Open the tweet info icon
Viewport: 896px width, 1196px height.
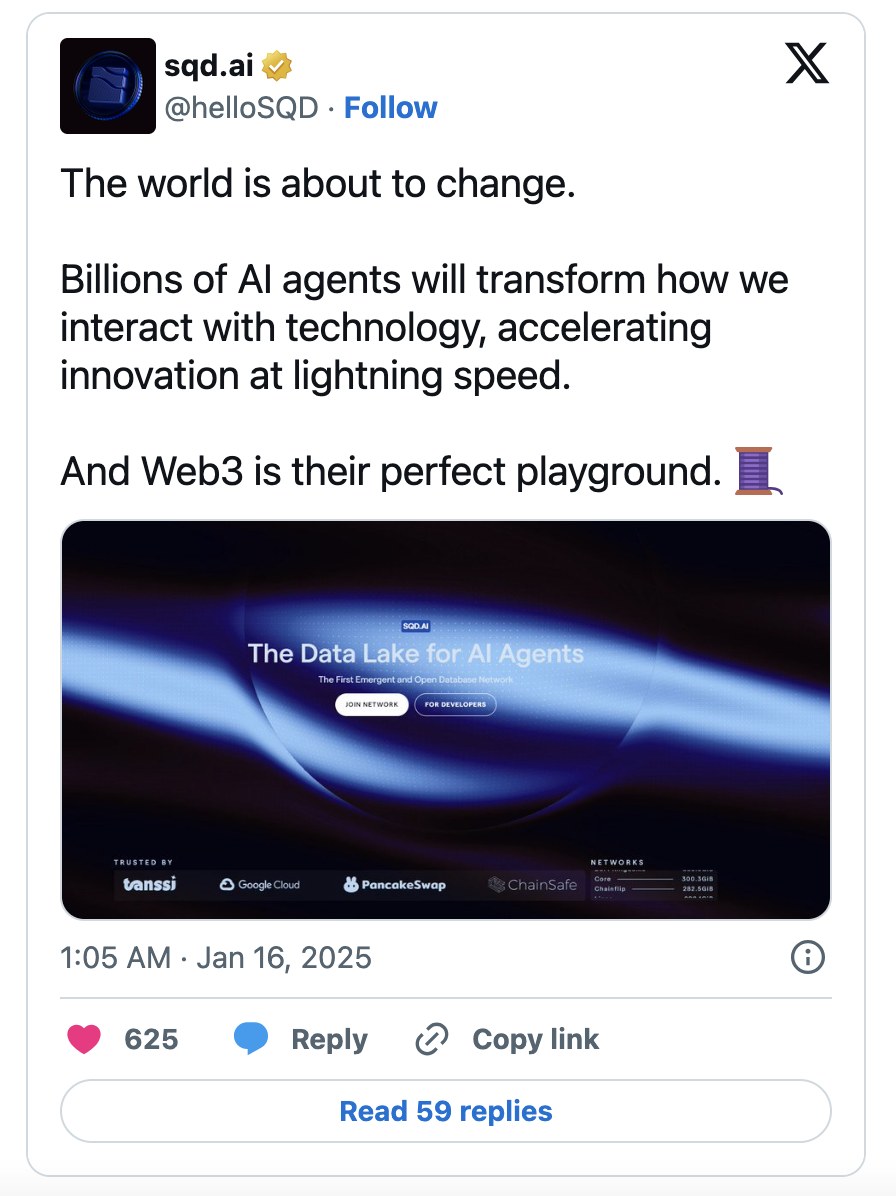click(x=807, y=958)
